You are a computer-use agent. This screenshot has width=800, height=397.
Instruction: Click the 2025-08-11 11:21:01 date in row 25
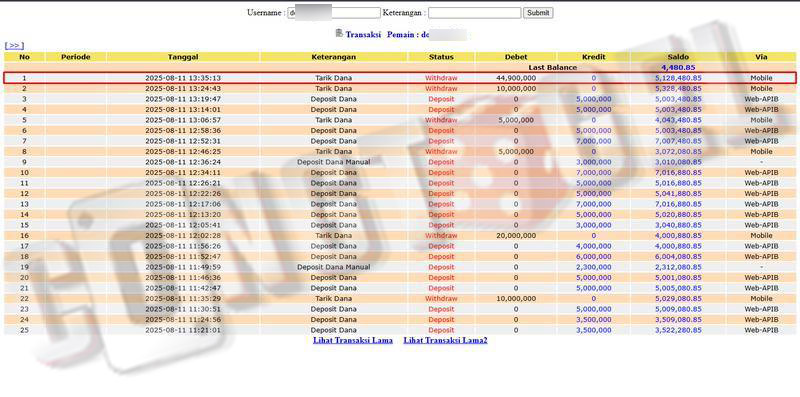(x=183, y=330)
